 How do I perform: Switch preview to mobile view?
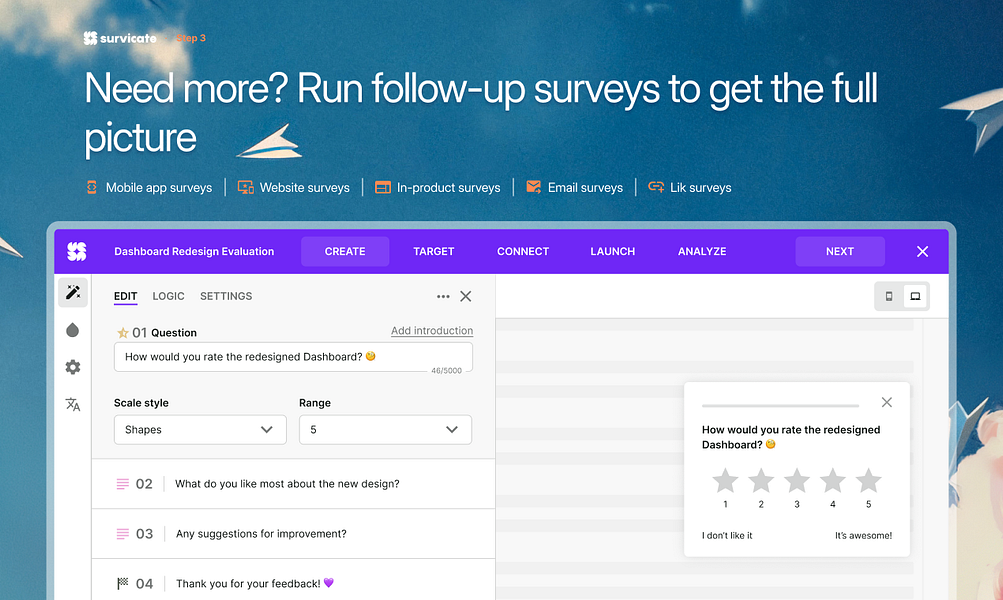pyautogui.click(x=888, y=296)
